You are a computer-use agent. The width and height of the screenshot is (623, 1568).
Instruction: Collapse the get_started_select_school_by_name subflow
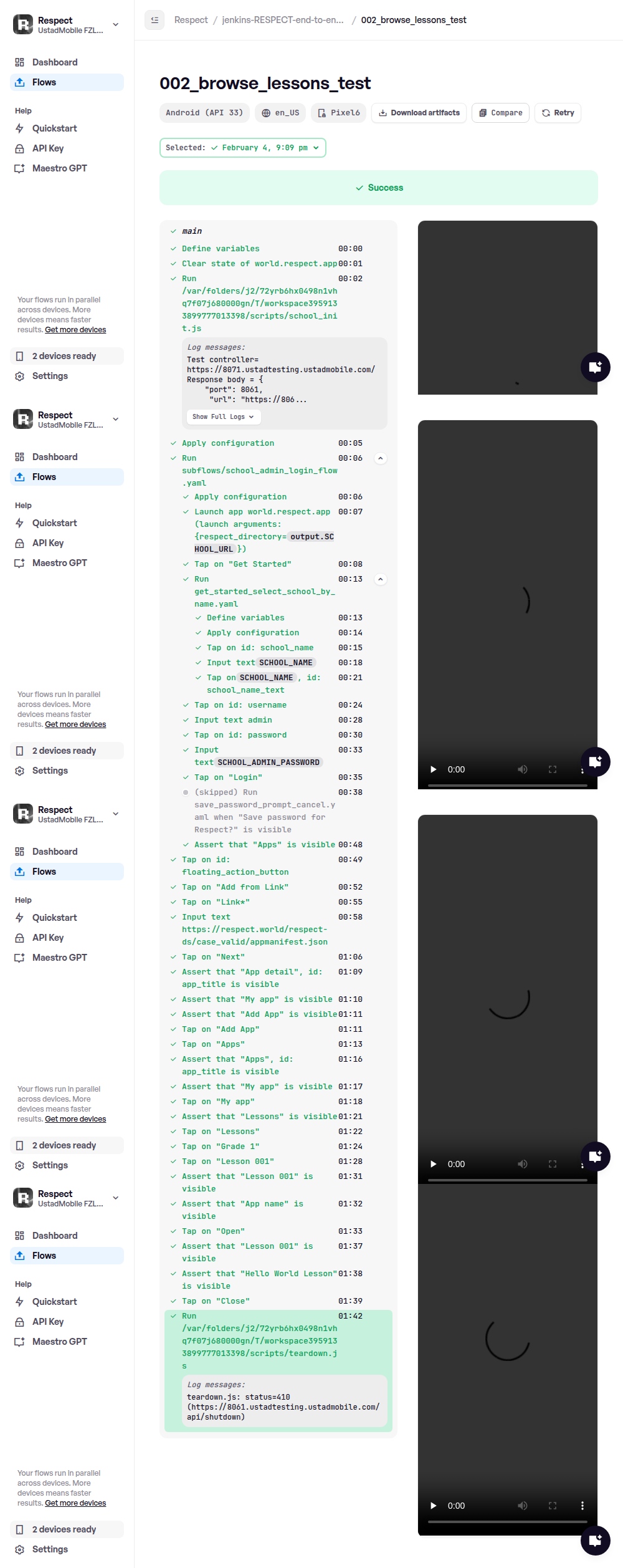[381, 579]
